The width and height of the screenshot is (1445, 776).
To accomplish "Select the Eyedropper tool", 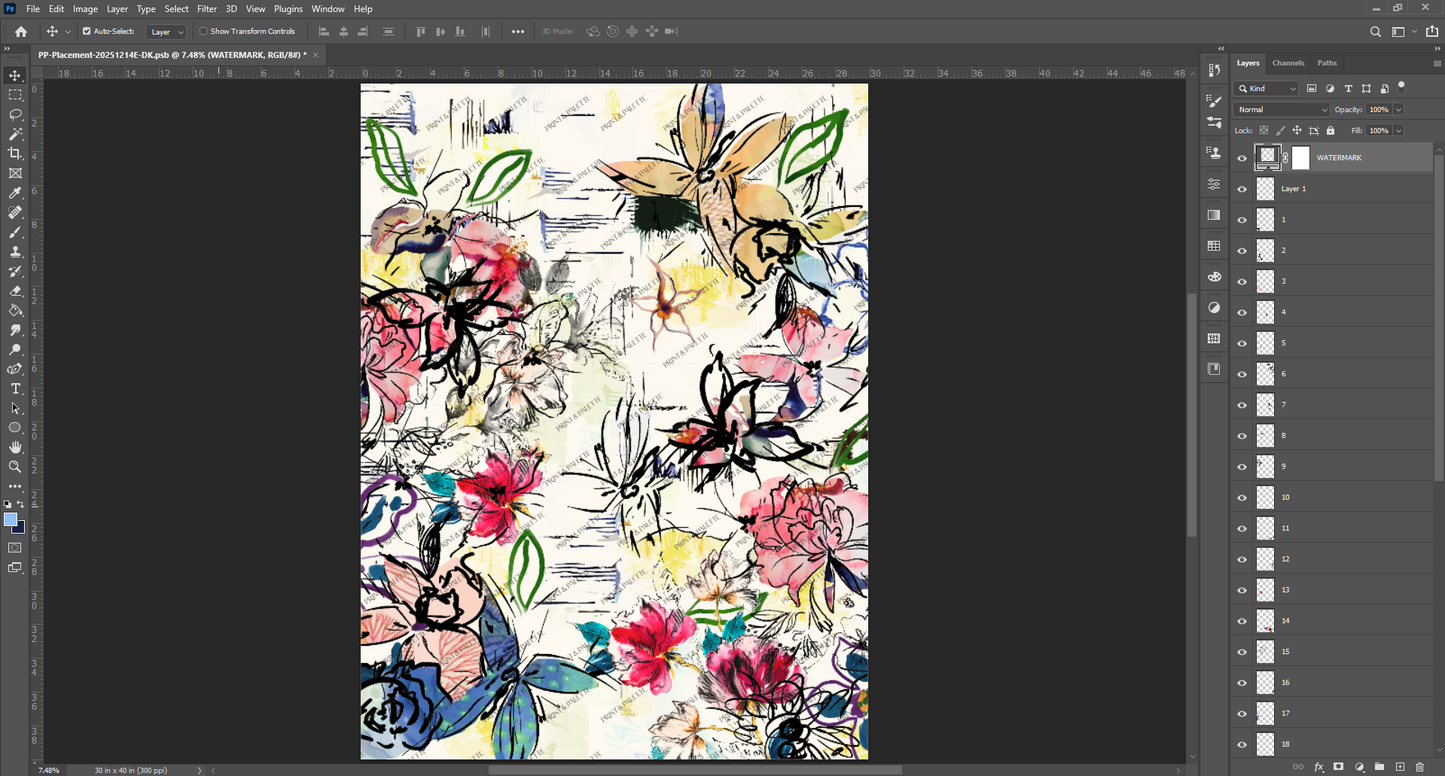I will click(15, 193).
